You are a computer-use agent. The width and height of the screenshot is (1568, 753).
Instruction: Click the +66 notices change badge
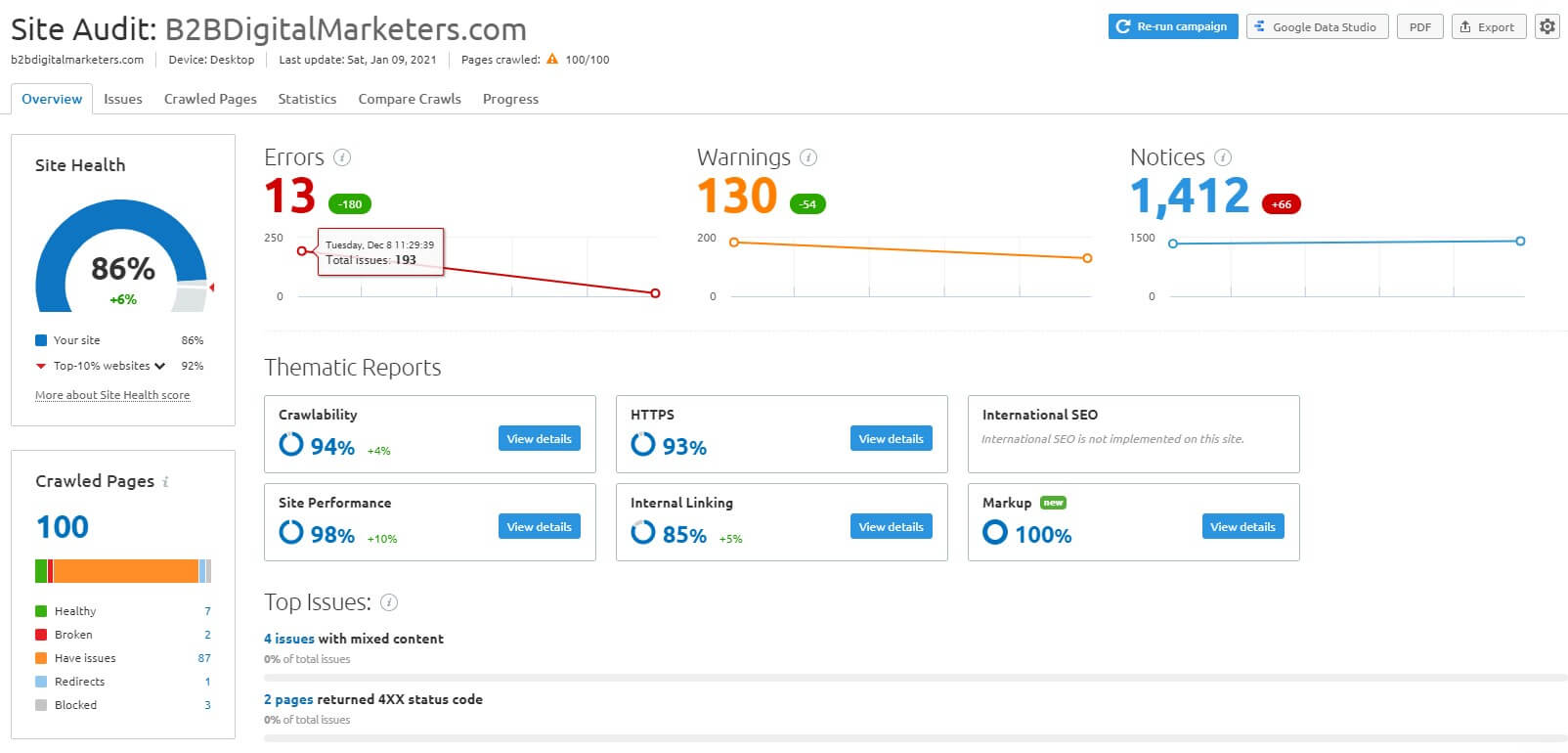point(1282,204)
